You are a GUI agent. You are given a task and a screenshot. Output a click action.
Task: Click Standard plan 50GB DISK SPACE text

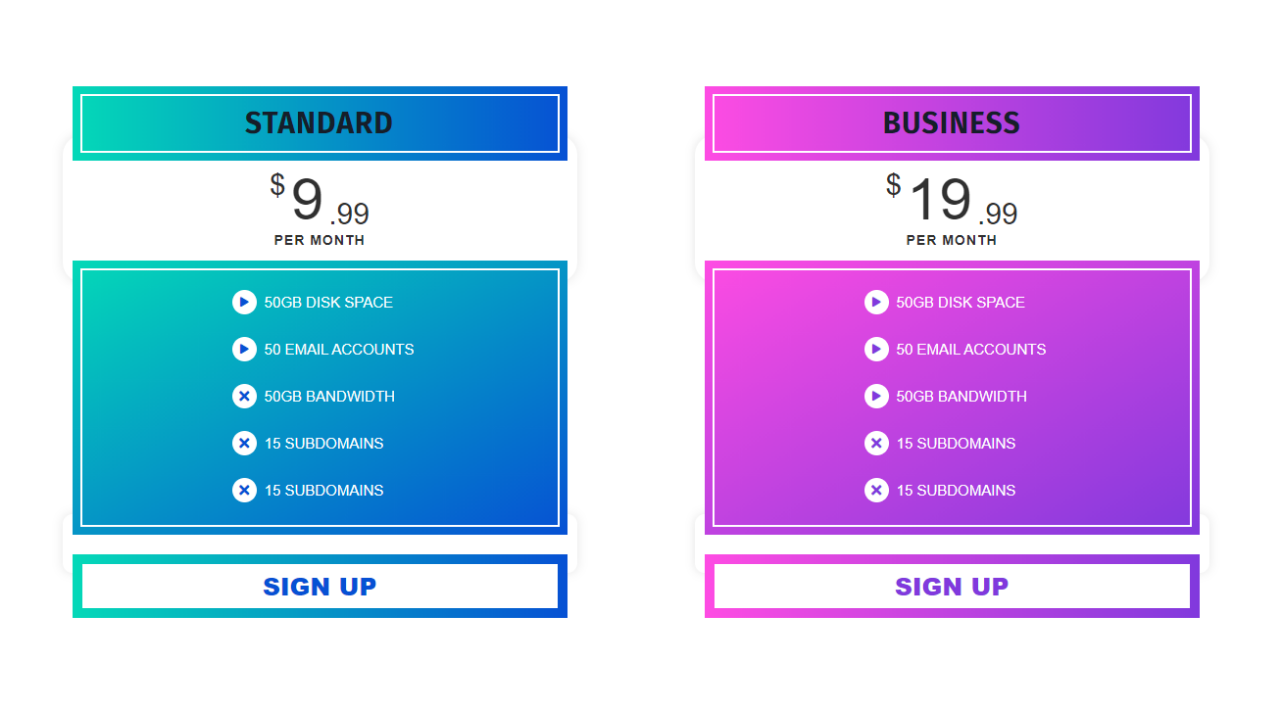pos(328,302)
